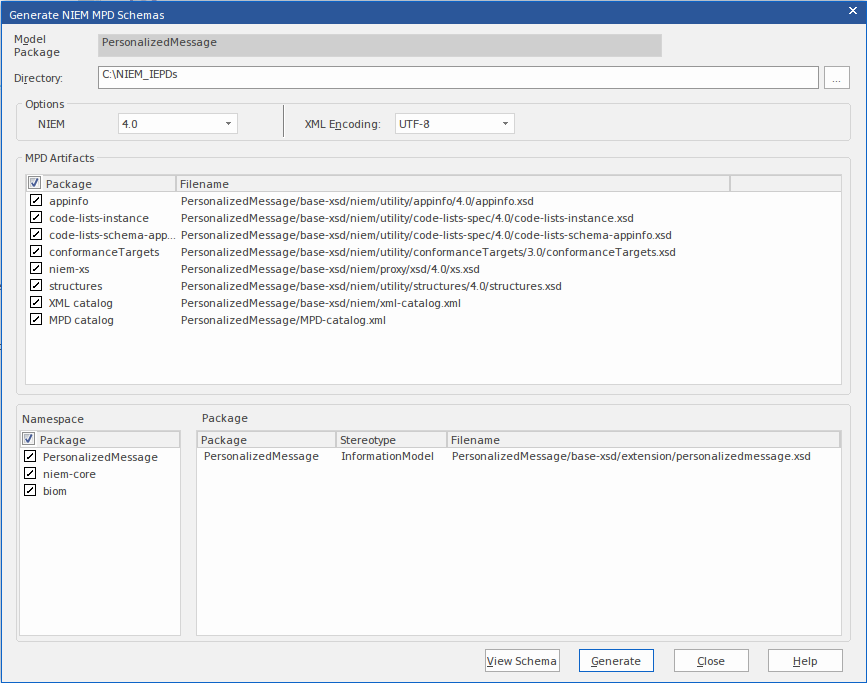This screenshot has width=867, height=683.
Task: Toggle the select-all checkbox in MPD Artifacts header
Action: coord(35,184)
